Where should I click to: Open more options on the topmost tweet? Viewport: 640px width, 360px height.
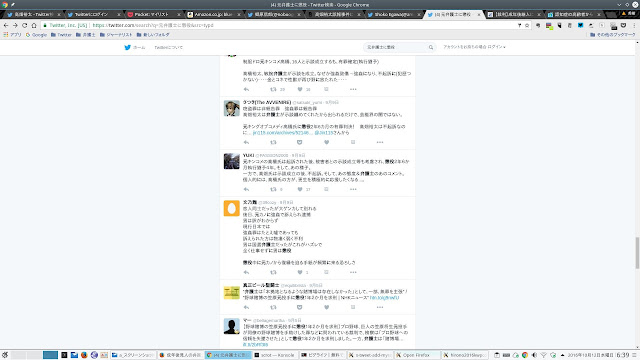pyautogui.click(x=353, y=89)
